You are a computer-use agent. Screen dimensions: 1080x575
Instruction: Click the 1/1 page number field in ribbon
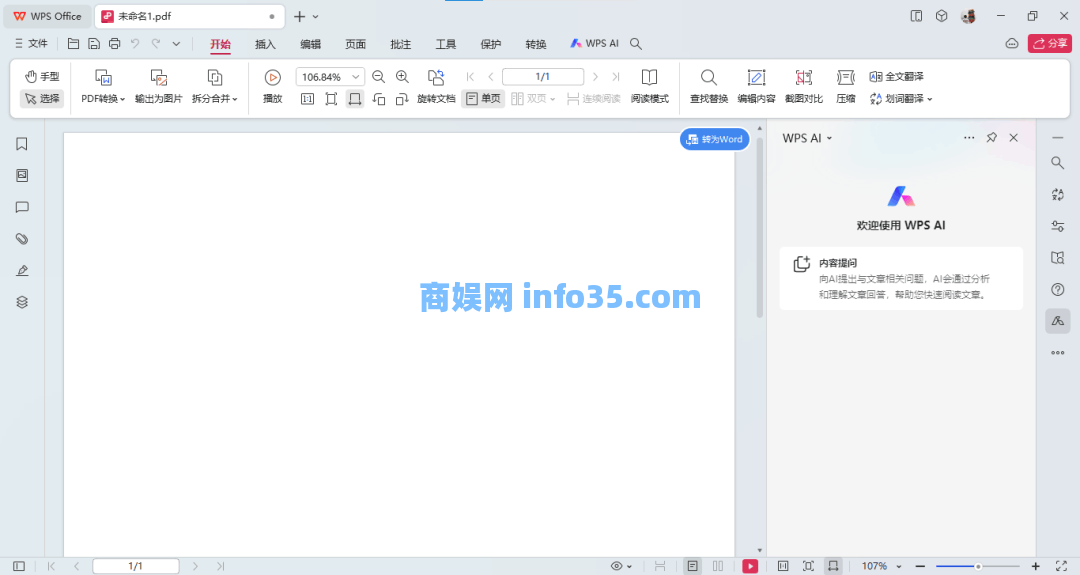[x=543, y=77]
